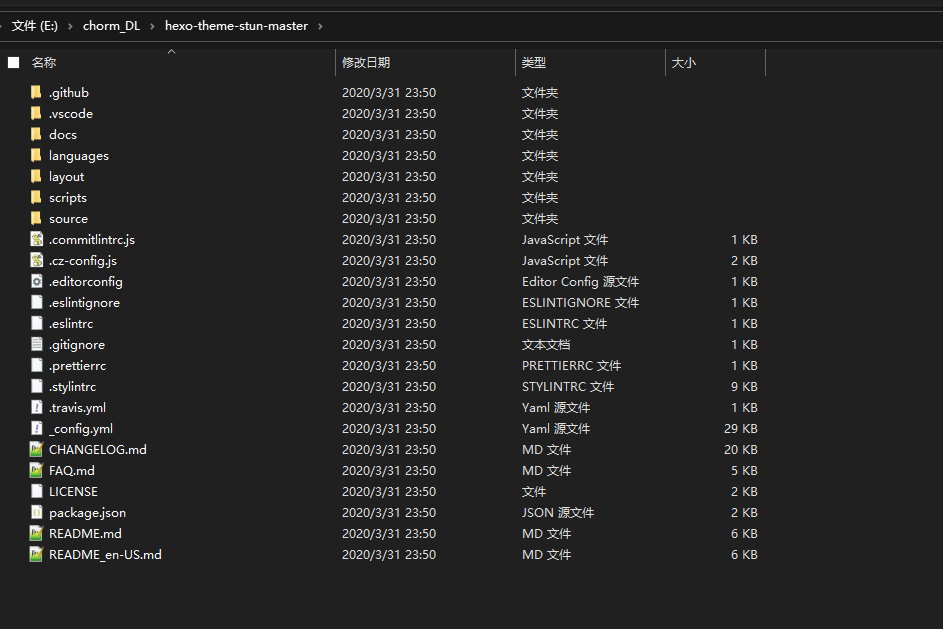Image resolution: width=943 pixels, height=629 pixels.
Task: Click the .travis.yml Yaml file icon
Action: (x=37, y=408)
